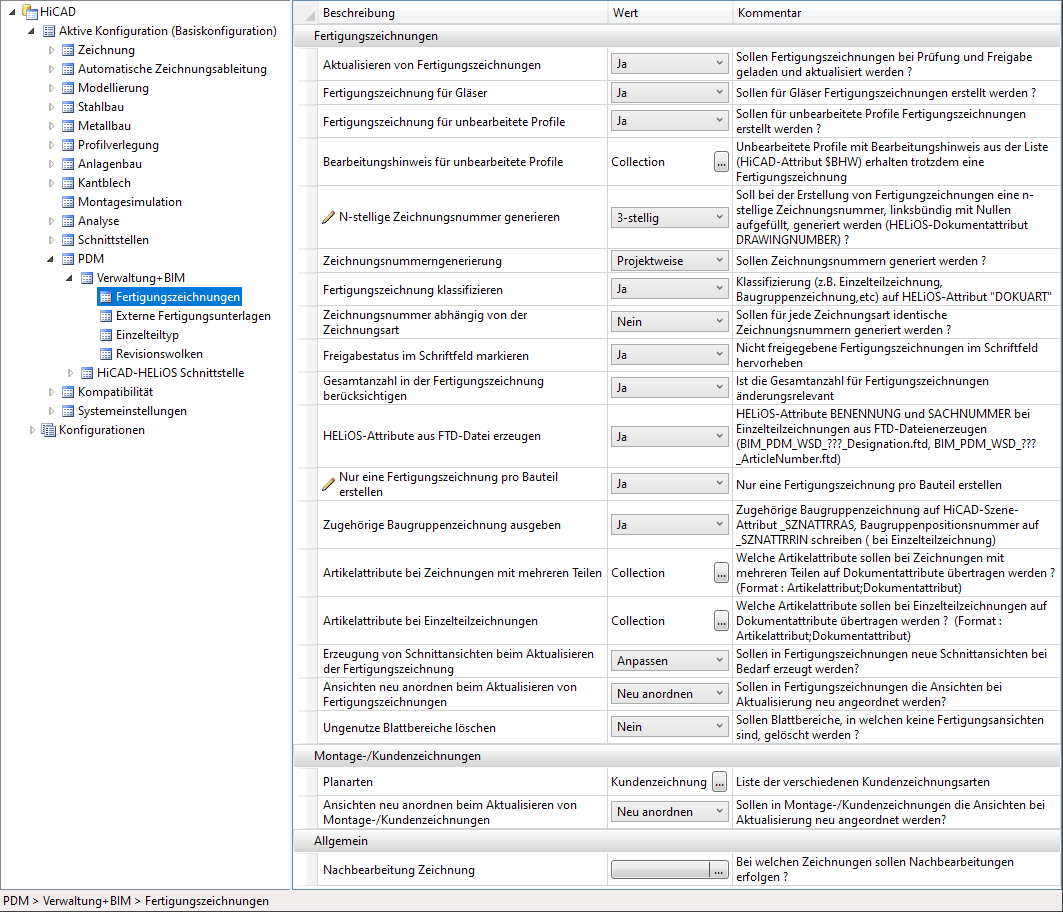Open Nachbearbeitung Zeichnung ellipsis button
1063x912 pixels.
tap(718, 870)
